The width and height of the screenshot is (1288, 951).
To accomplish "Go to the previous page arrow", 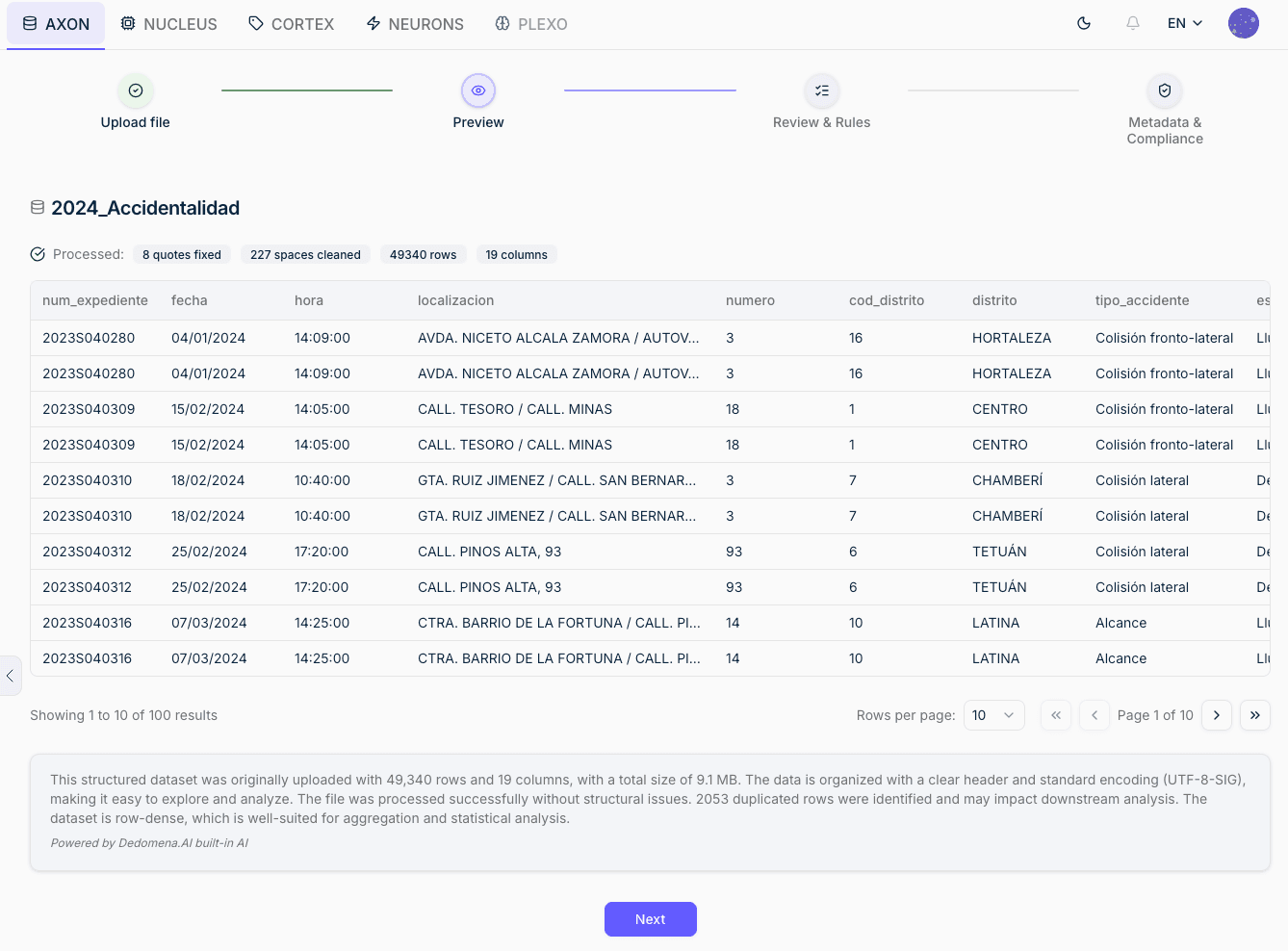I will (1095, 715).
